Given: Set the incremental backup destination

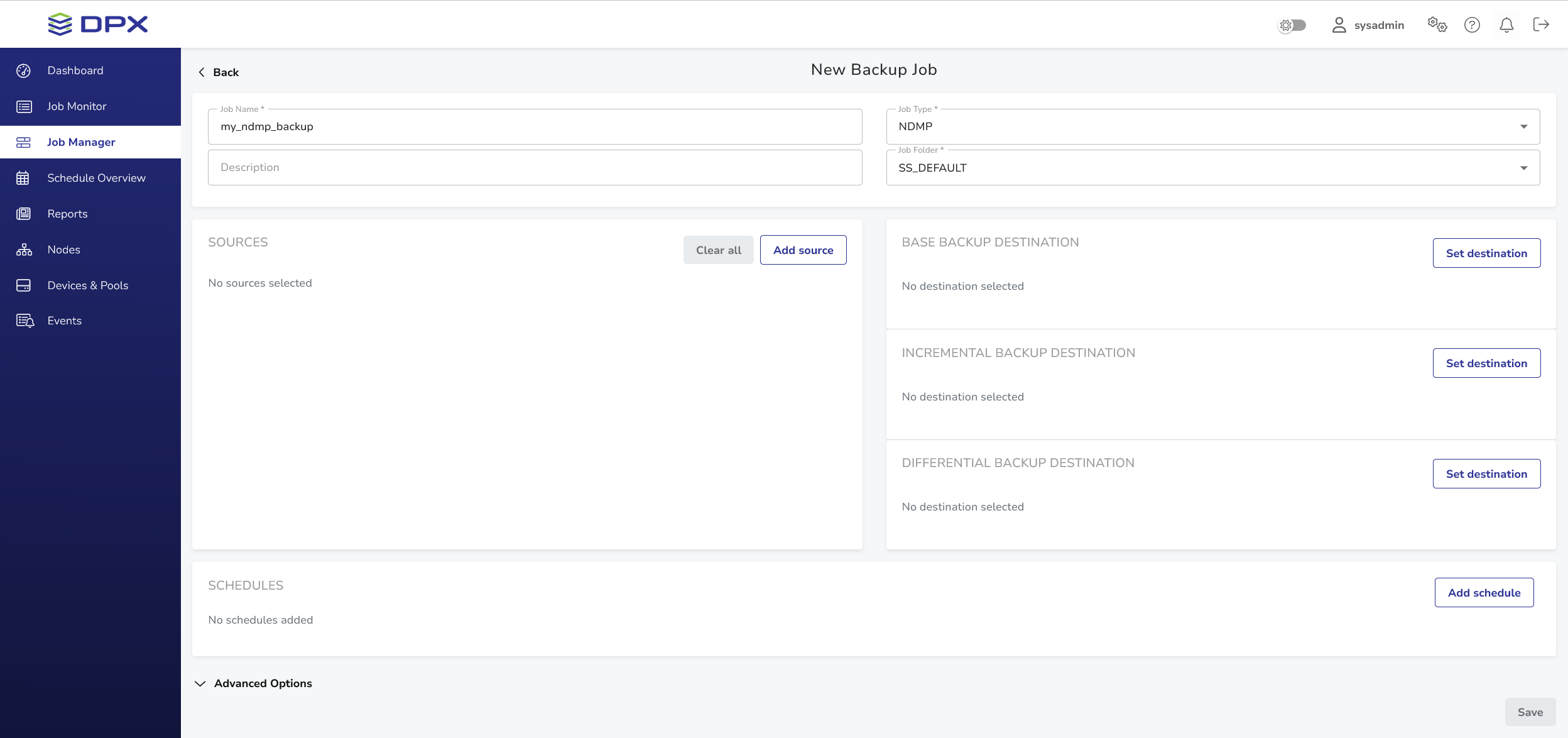Looking at the screenshot, I should coord(1486,363).
